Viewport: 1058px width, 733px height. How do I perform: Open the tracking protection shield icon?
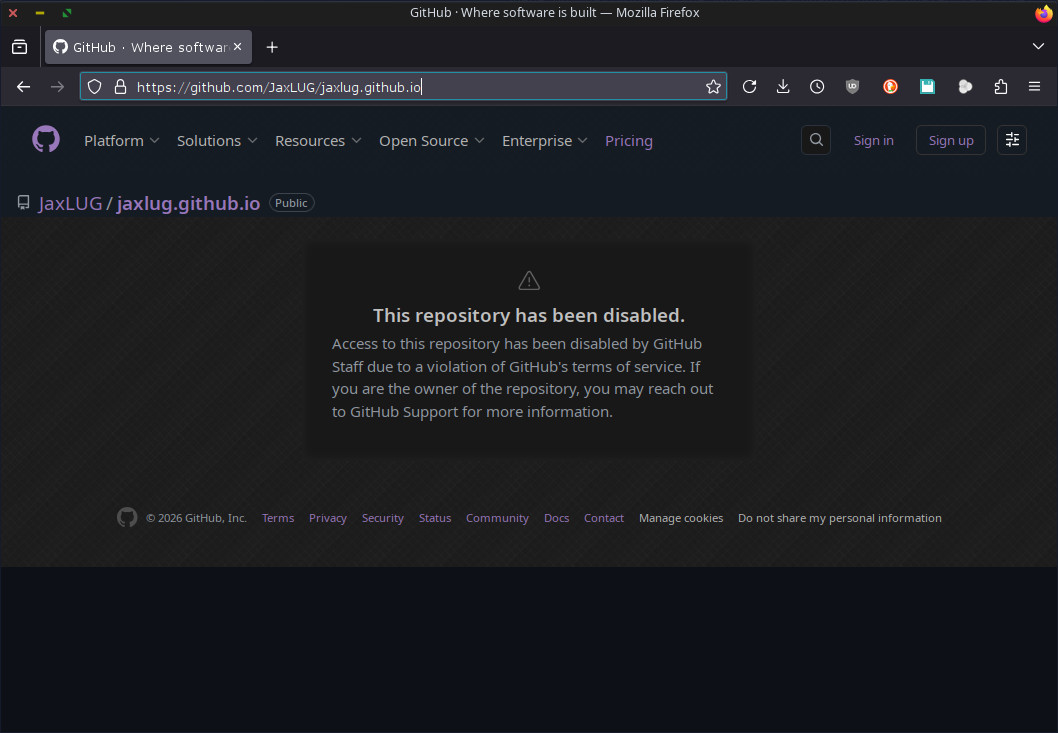(x=94, y=86)
